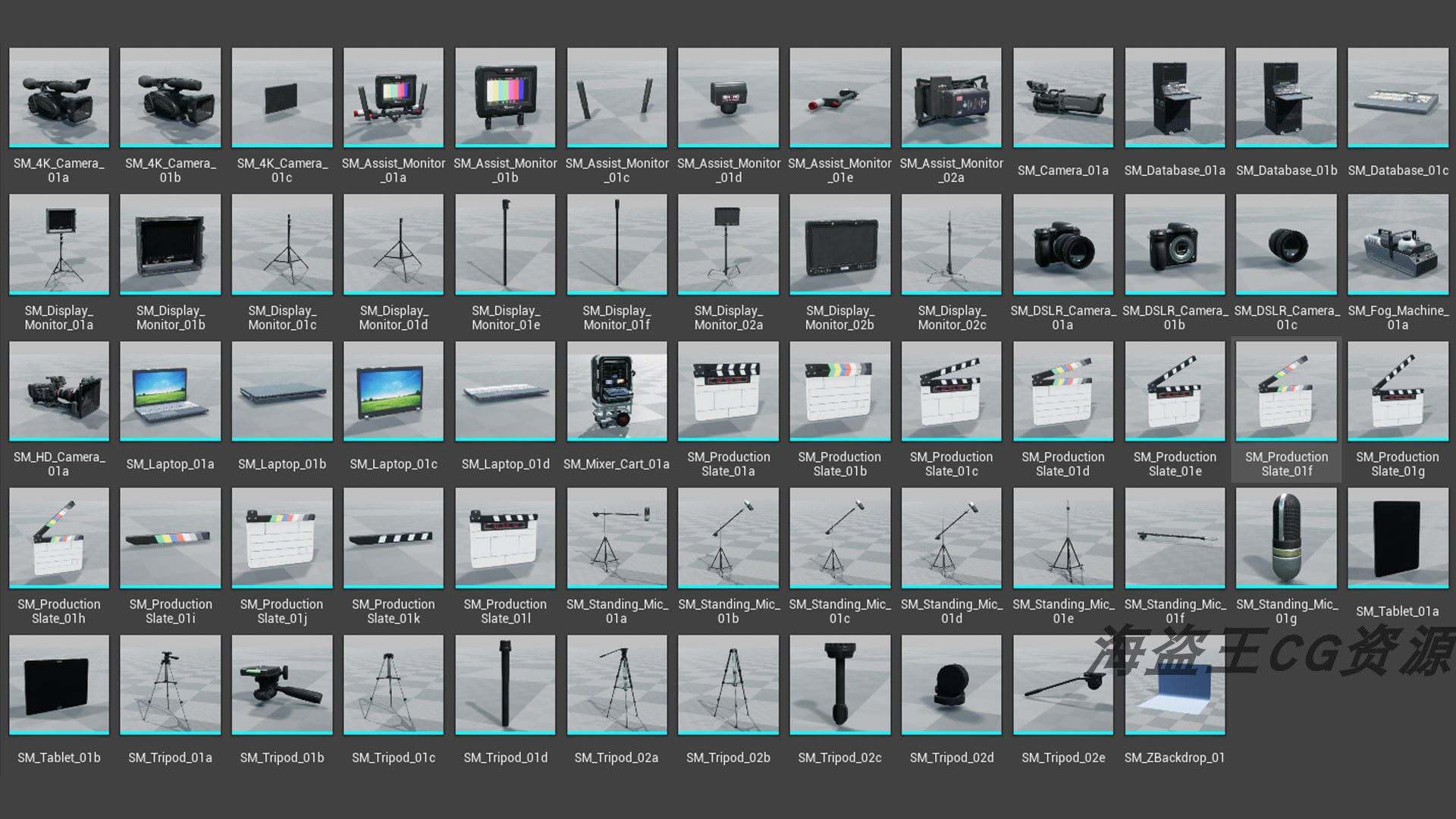
Task: Open the SM_Camera_01a asset thumbnail
Action: [x=1063, y=97]
